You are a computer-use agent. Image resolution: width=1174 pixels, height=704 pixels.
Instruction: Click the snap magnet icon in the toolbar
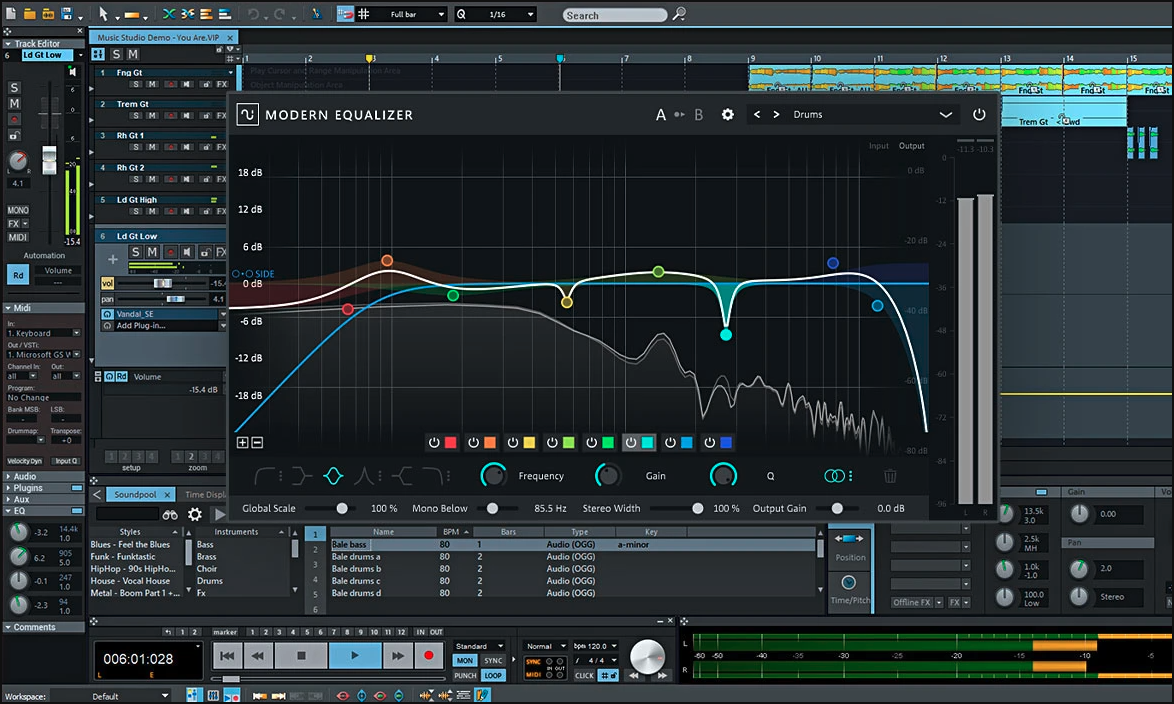point(343,14)
